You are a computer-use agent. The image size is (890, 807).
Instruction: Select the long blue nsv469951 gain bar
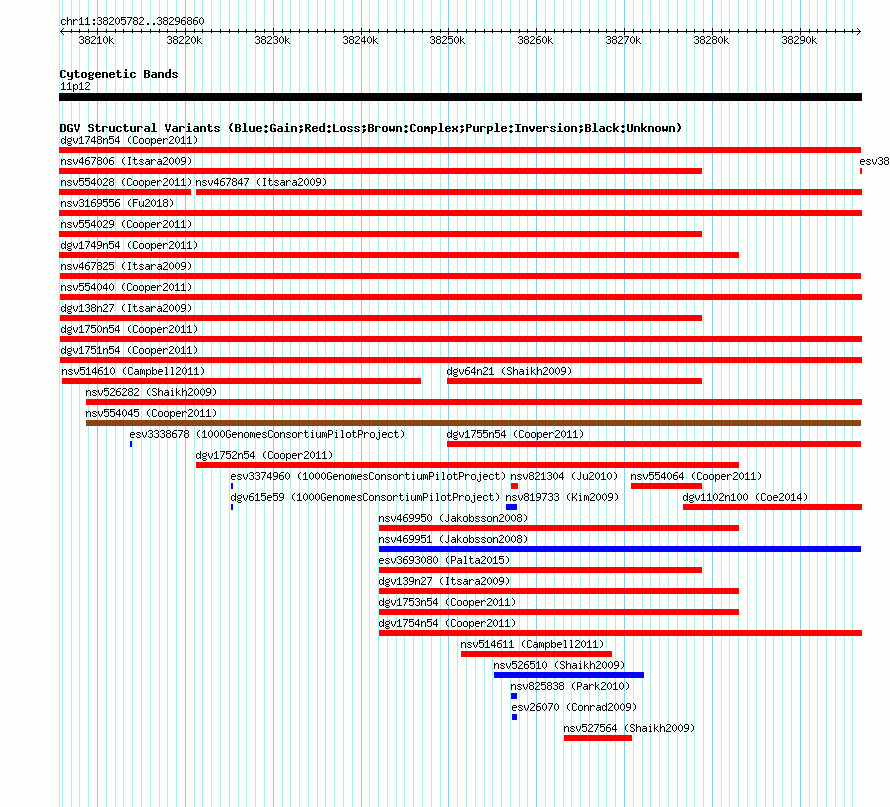[620, 549]
